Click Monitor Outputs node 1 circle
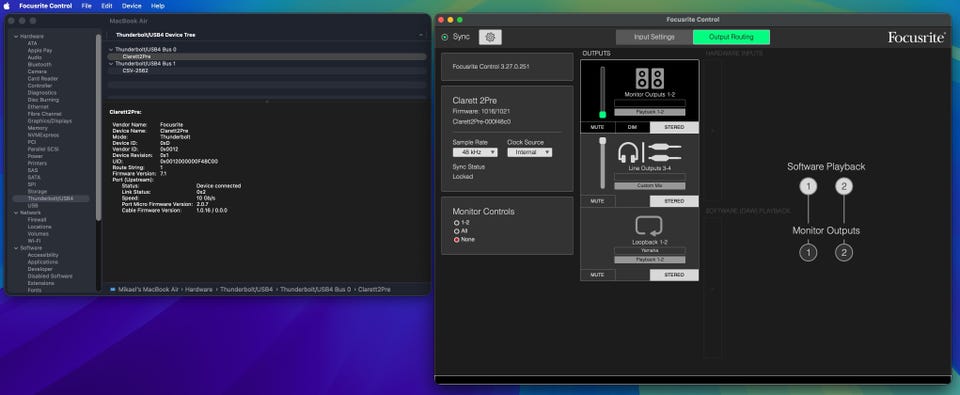 click(x=808, y=252)
